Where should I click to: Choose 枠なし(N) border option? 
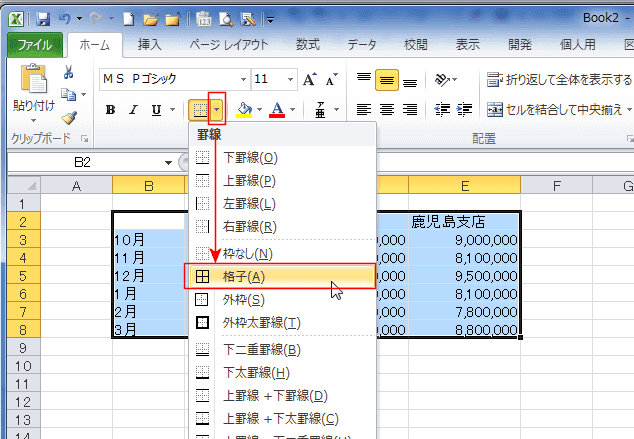pos(283,254)
